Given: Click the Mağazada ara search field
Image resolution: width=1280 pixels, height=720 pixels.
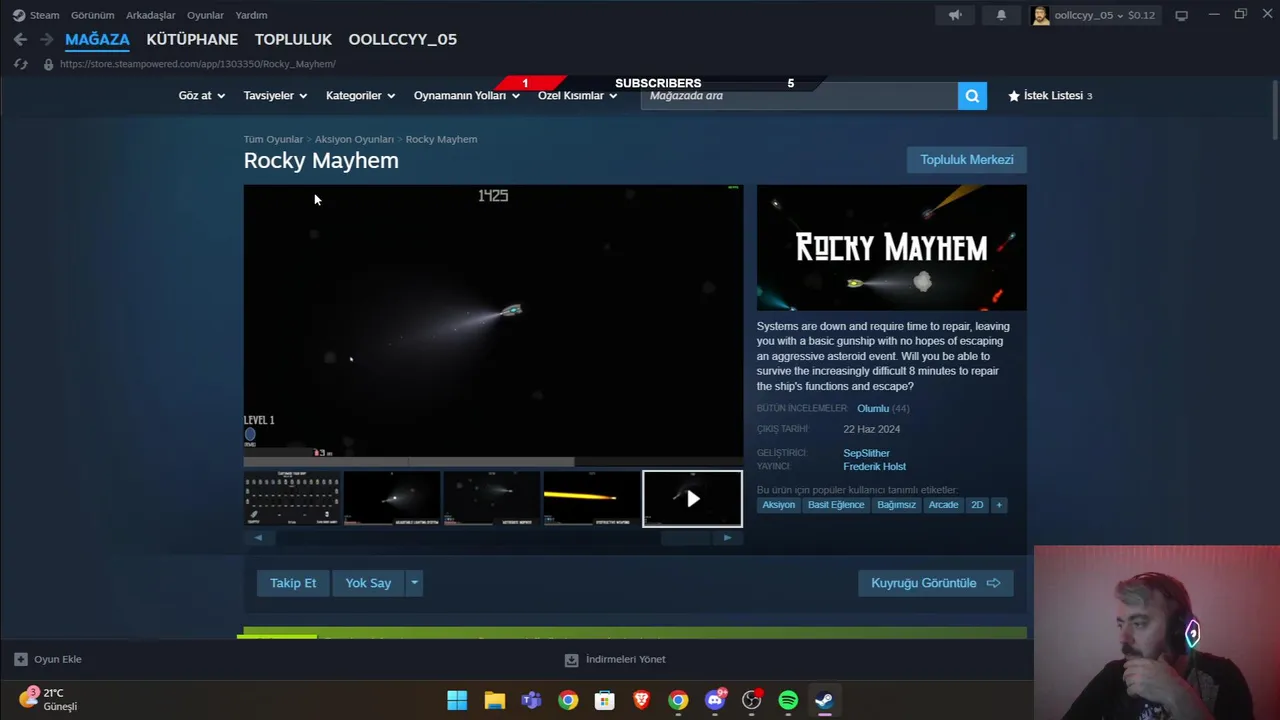Looking at the screenshot, I should click(x=799, y=96).
